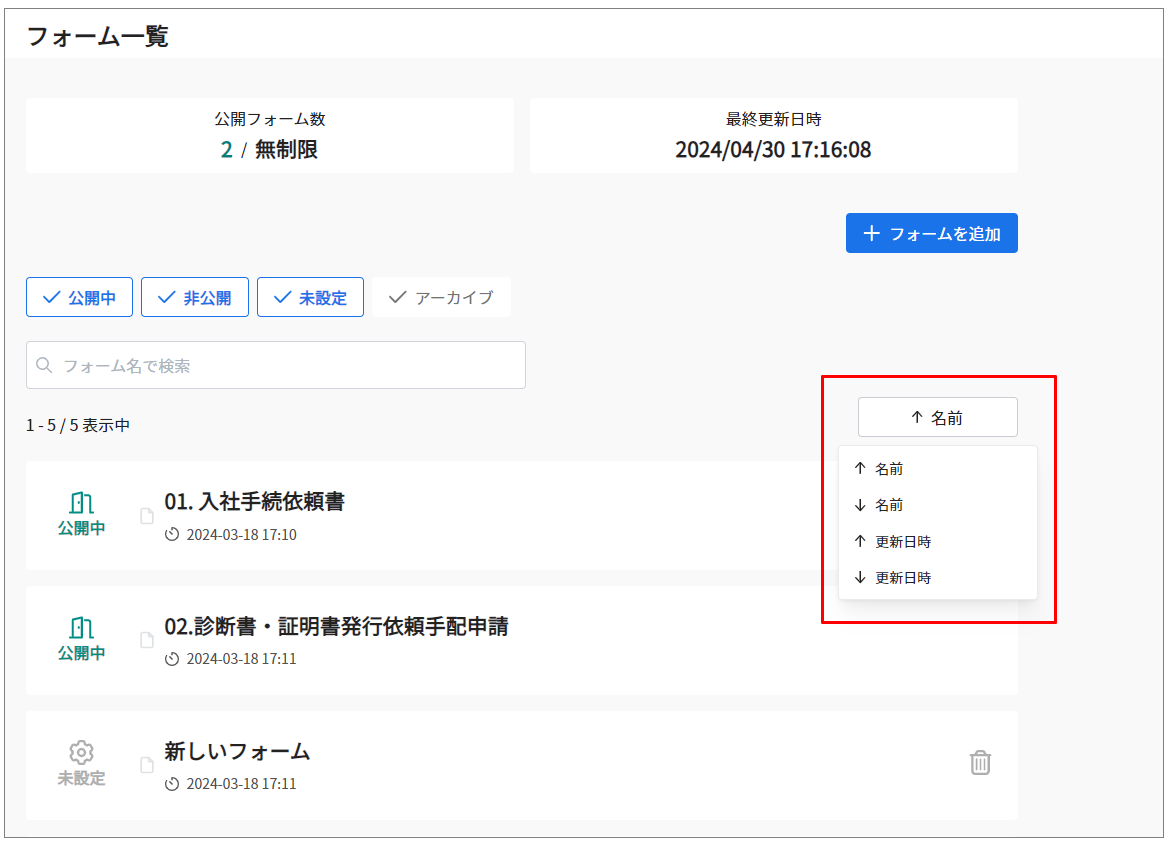
Task: Click the 1 - 5 / 5 表示中 text
Action: click(78, 426)
